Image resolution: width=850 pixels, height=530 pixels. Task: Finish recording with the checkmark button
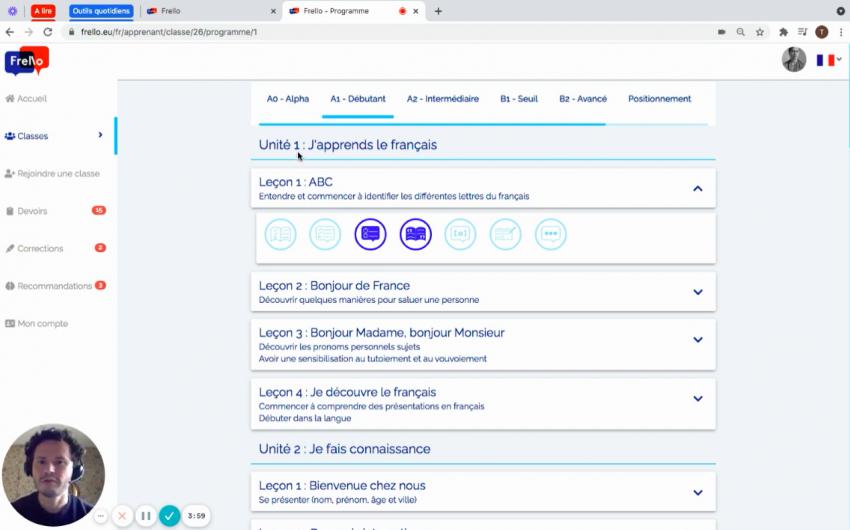click(x=169, y=516)
